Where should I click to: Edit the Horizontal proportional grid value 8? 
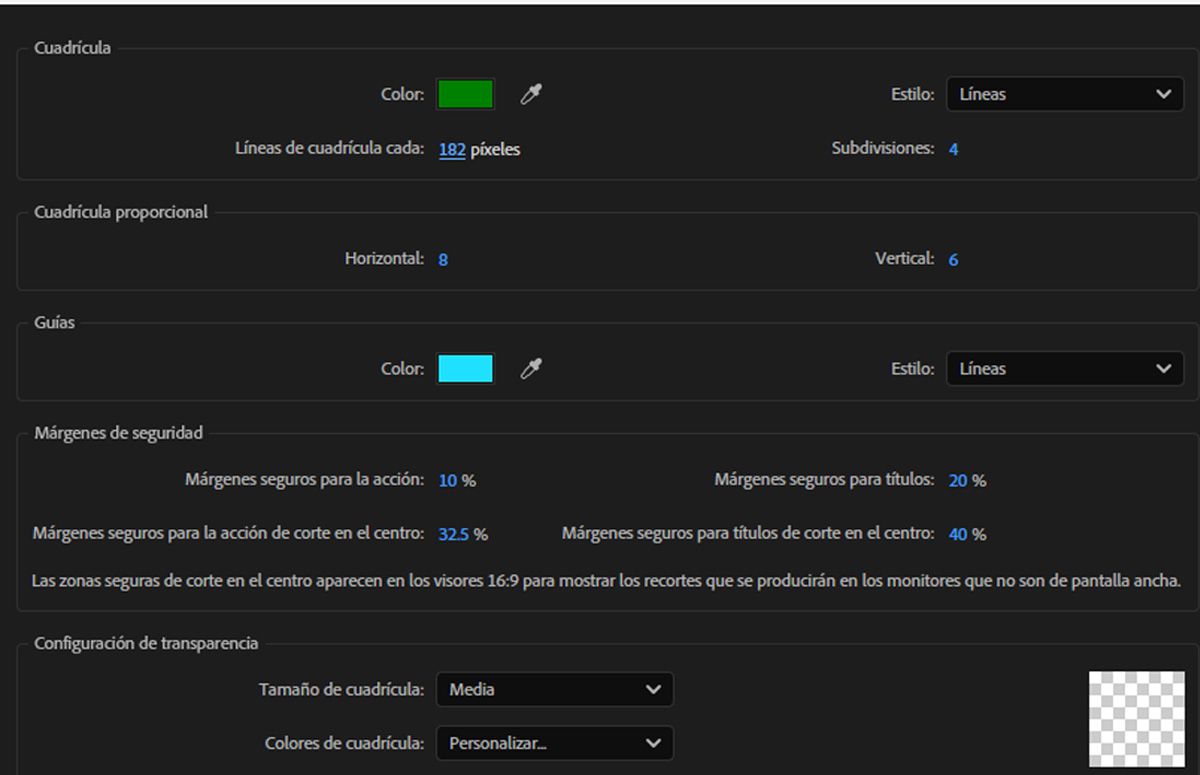[443, 259]
